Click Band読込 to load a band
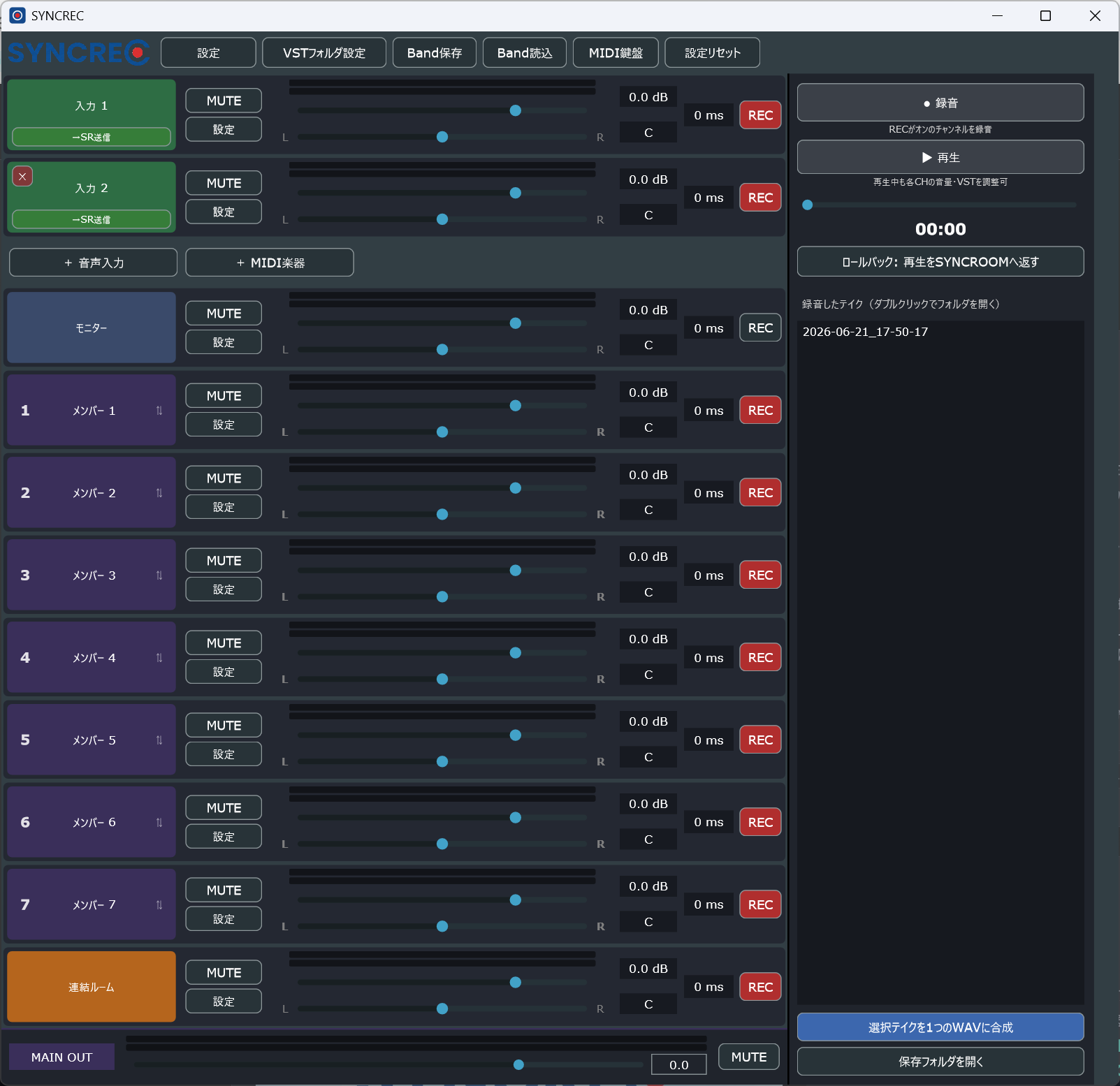This screenshot has width=1120, height=1086. point(525,53)
